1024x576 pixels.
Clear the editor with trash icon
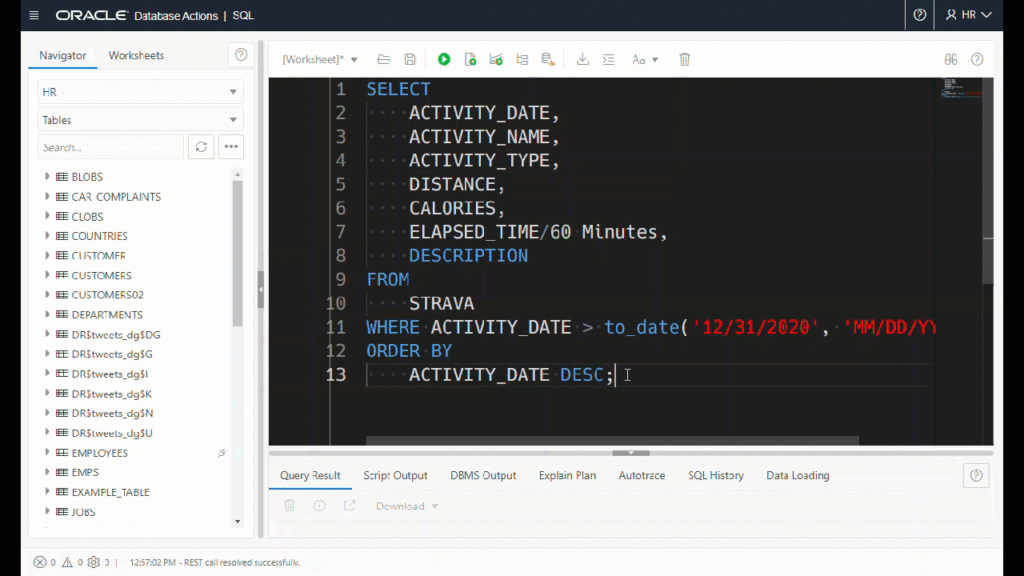click(x=685, y=60)
